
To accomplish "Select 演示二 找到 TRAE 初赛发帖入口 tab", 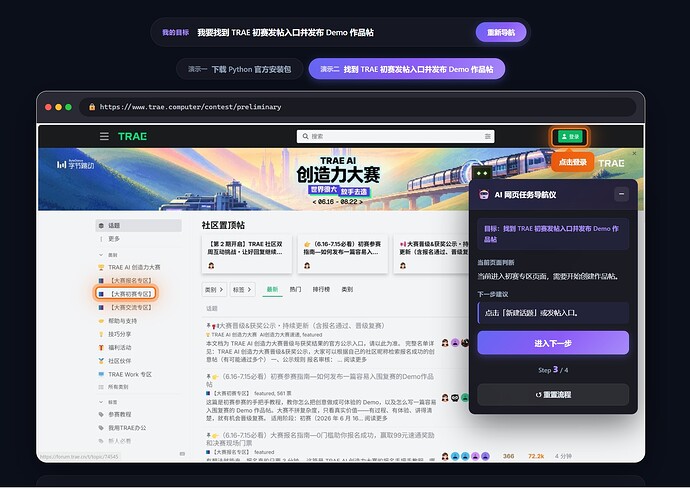I will 407,69.
